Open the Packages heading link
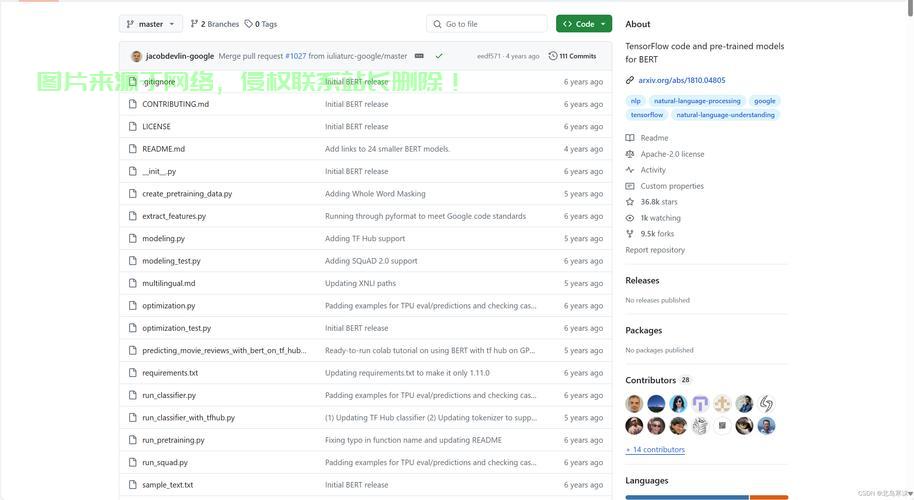This screenshot has width=914, height=500. coord(644,330)
